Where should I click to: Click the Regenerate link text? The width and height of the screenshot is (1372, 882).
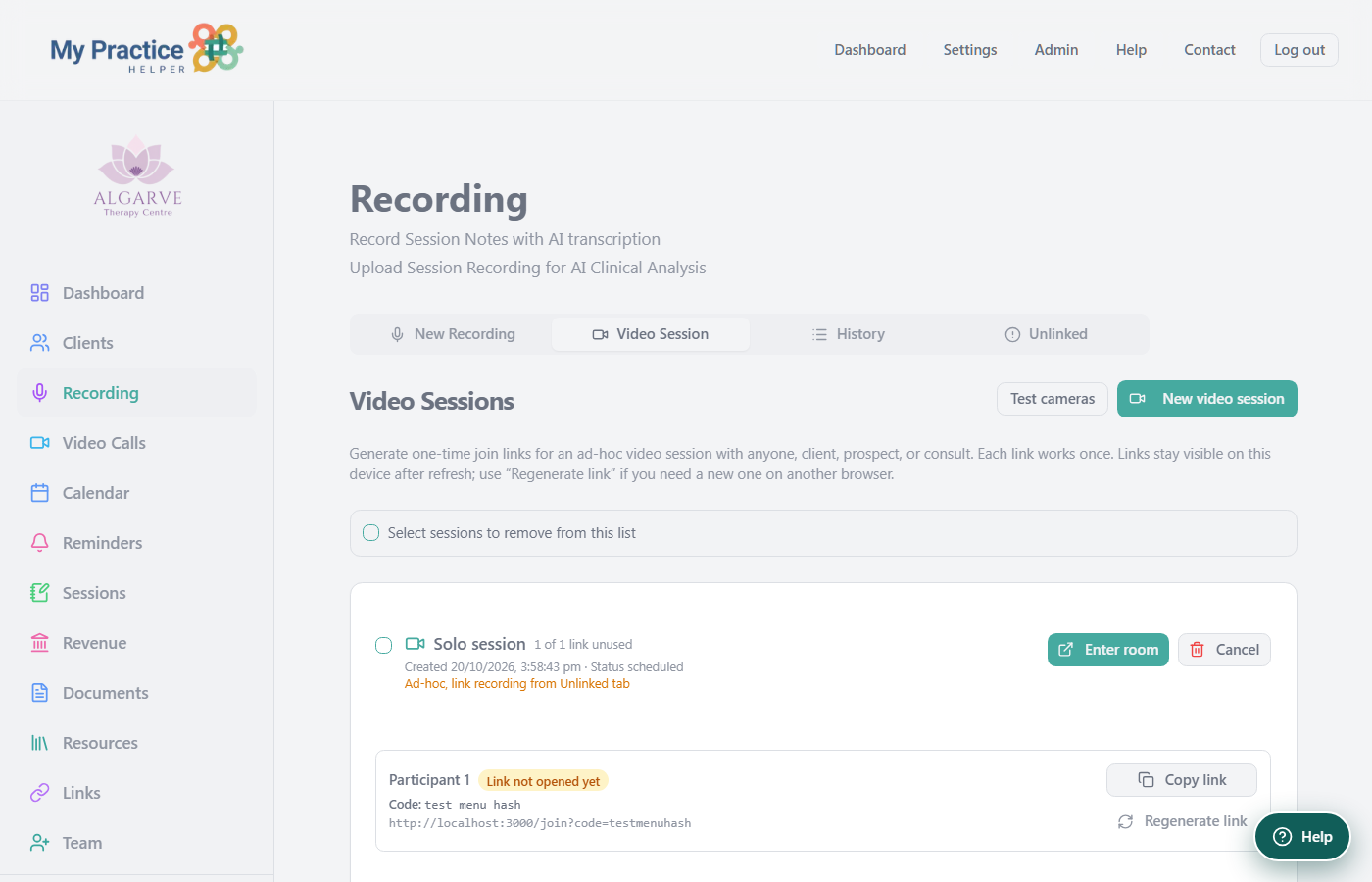(x=1196, y=821)
